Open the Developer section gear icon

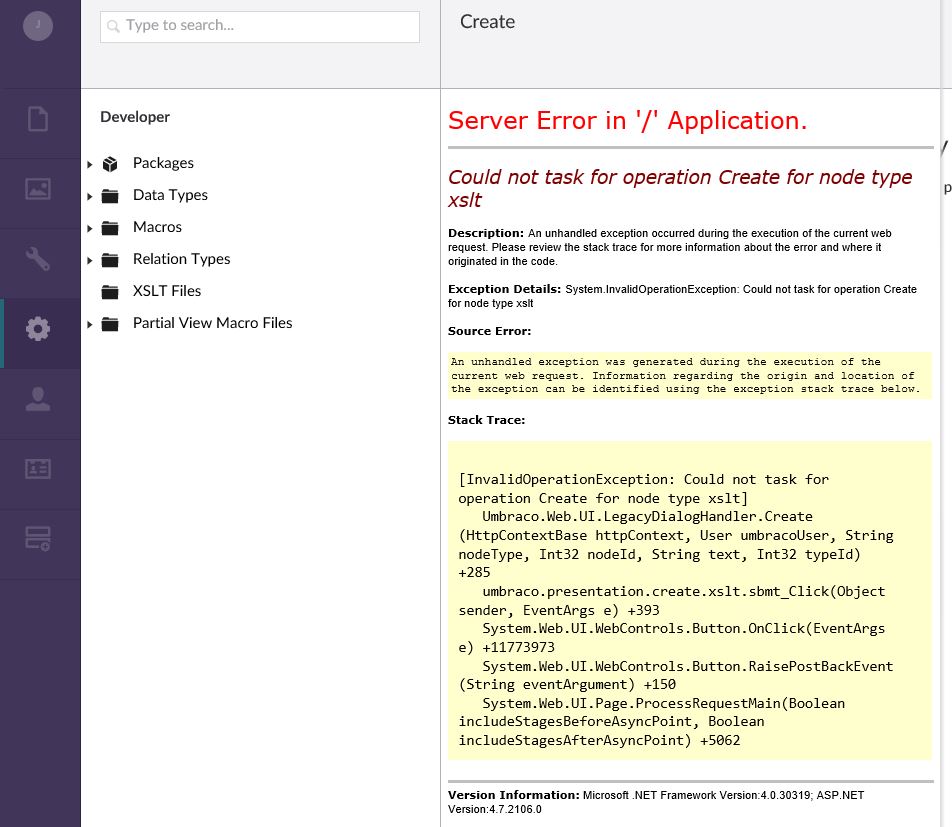(38, 328)
